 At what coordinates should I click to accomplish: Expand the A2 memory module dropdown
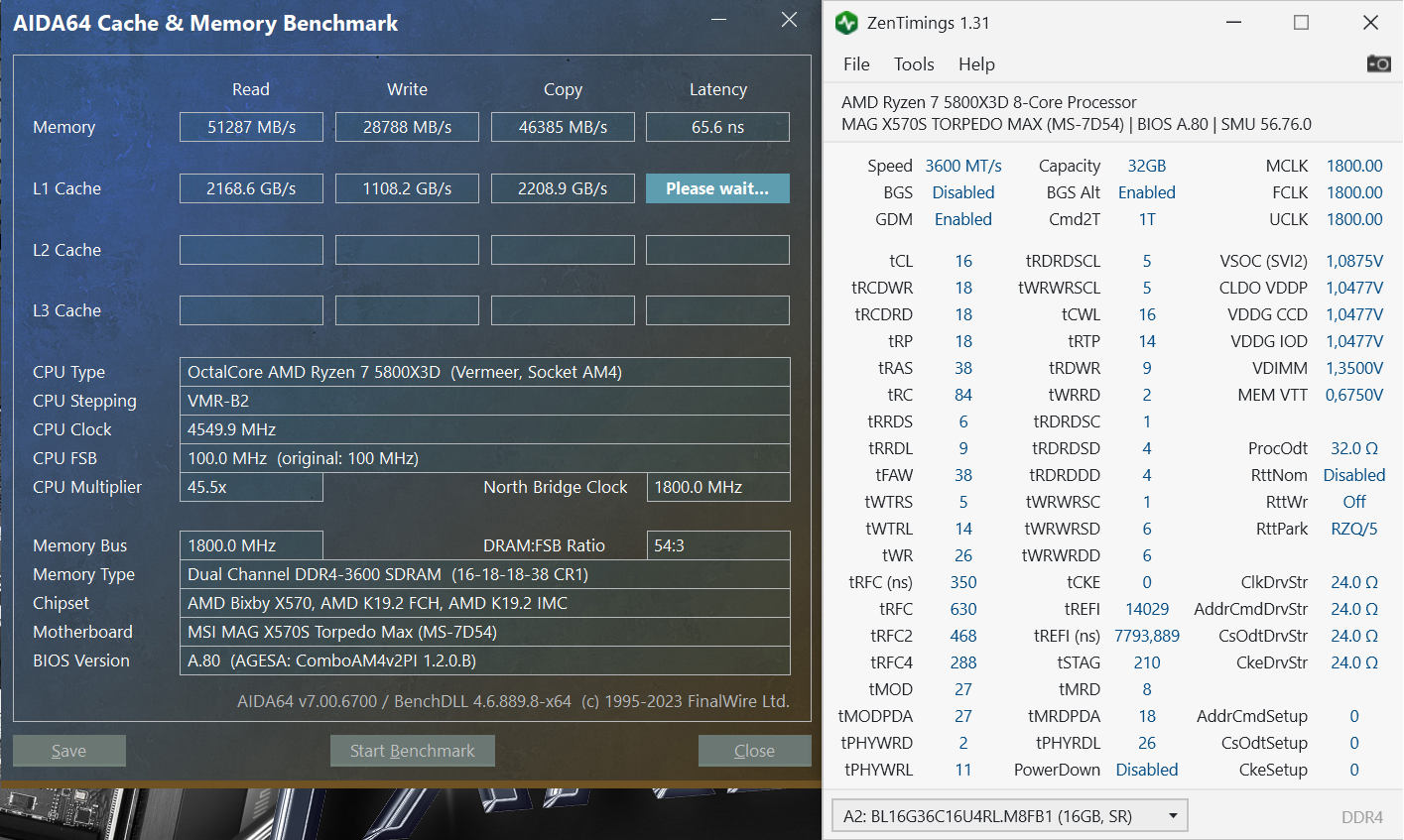point(1009,816)
